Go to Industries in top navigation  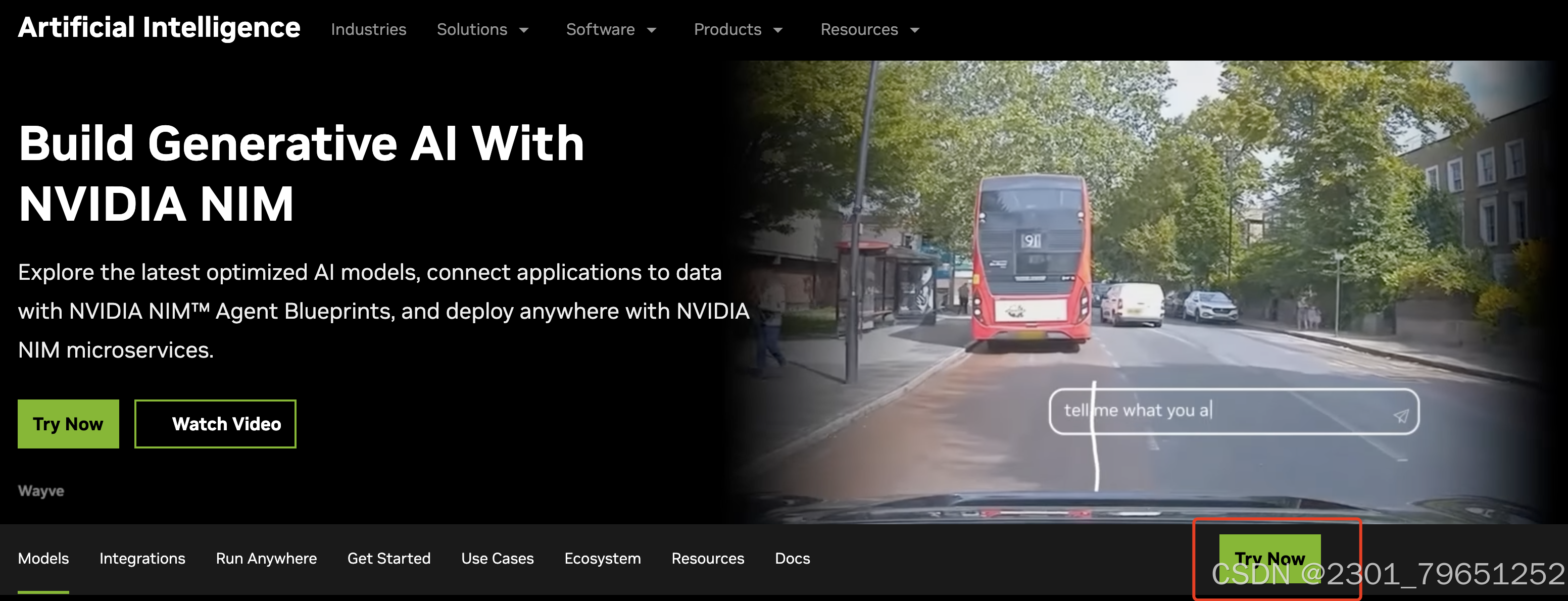[x=368, y=30]
